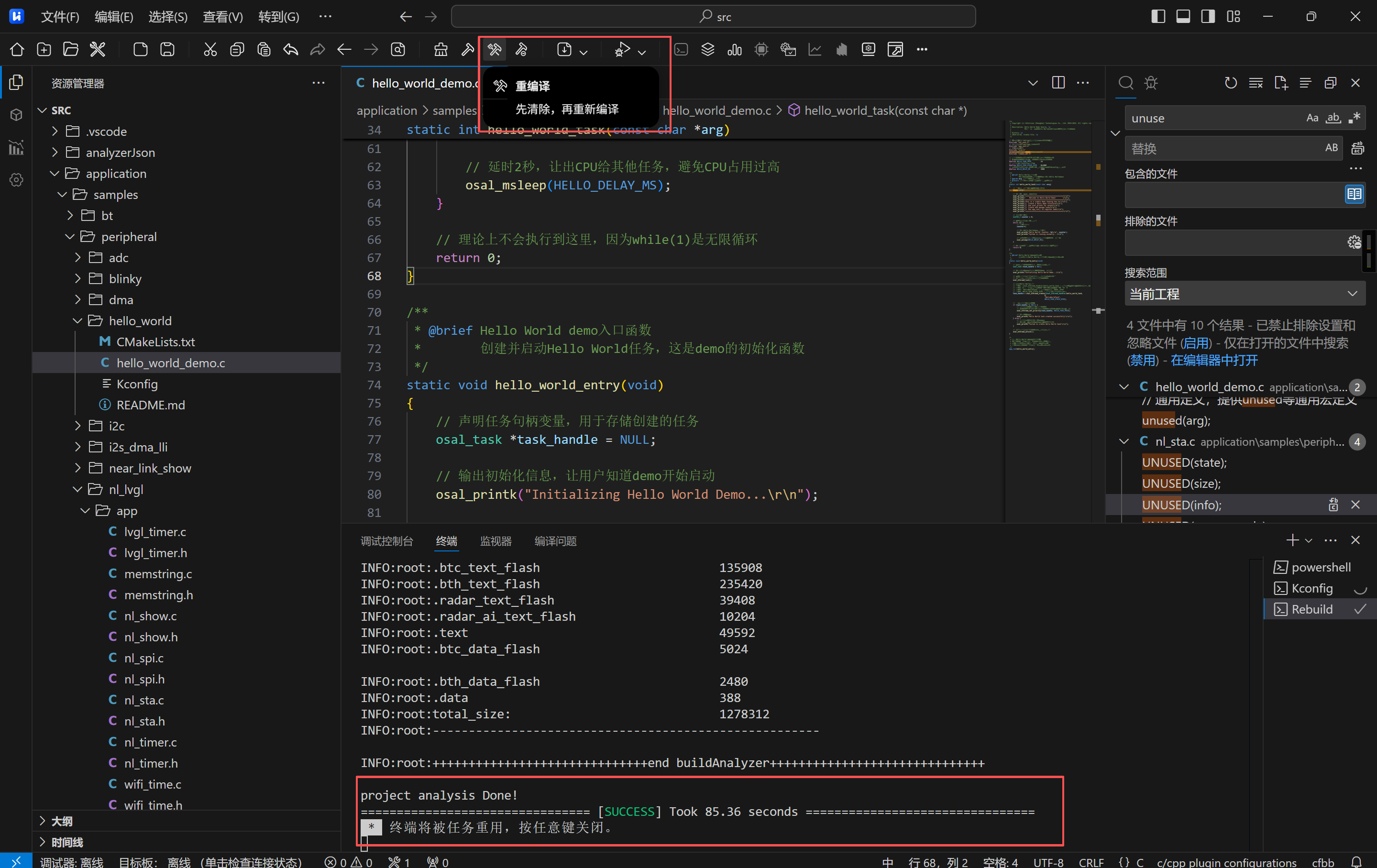Click the 启用 link in search message
Viewport: 1377px width, 868px height.
[x=1196, y=343]
